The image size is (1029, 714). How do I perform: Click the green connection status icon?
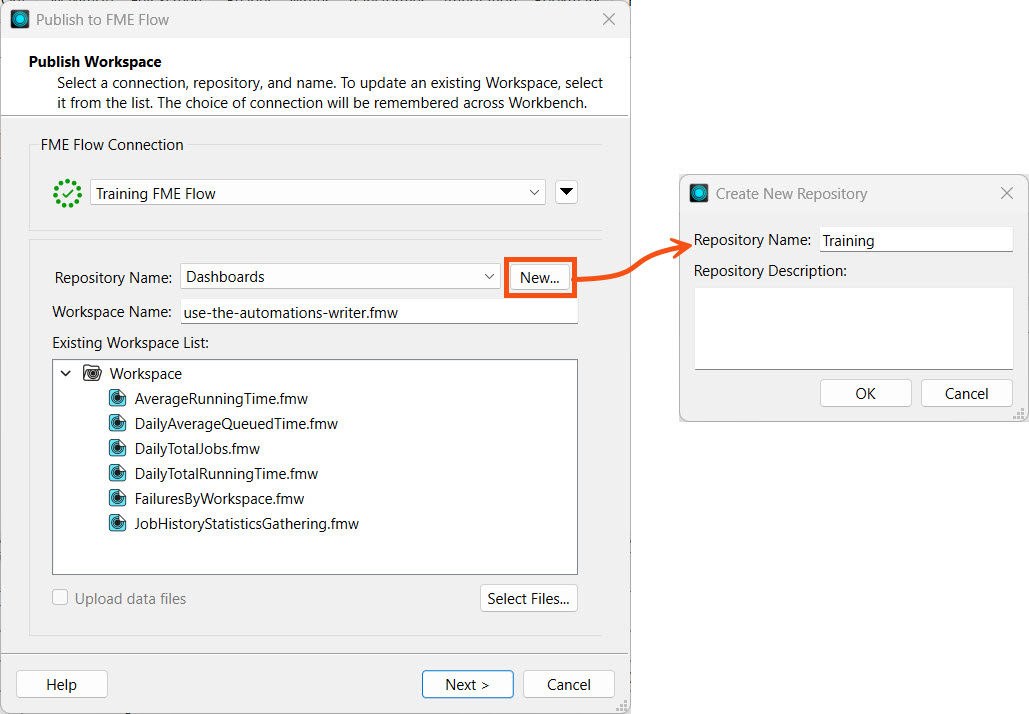tap(67, 193)
